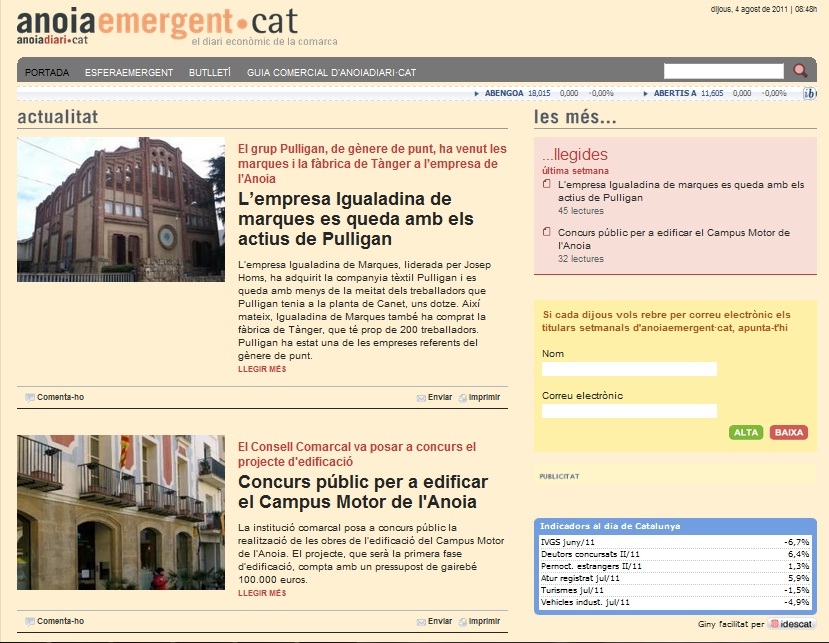The height and width of the screenshot is (643, 829).
Task: Click the magnifying glass search icon
Action: click(800, 71)
